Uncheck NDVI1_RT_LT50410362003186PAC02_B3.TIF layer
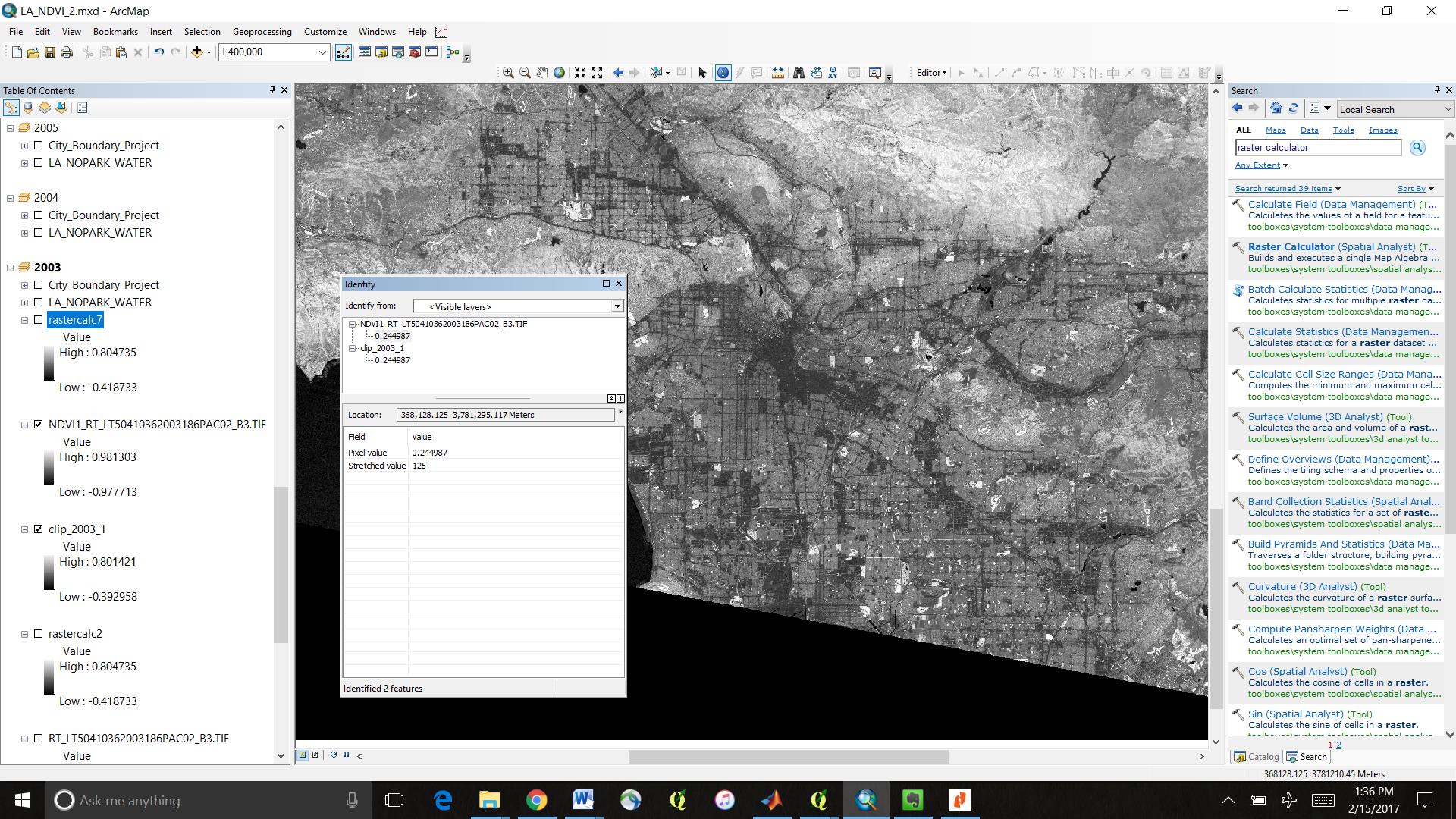The image size is (1456, 819). [38, 425]
